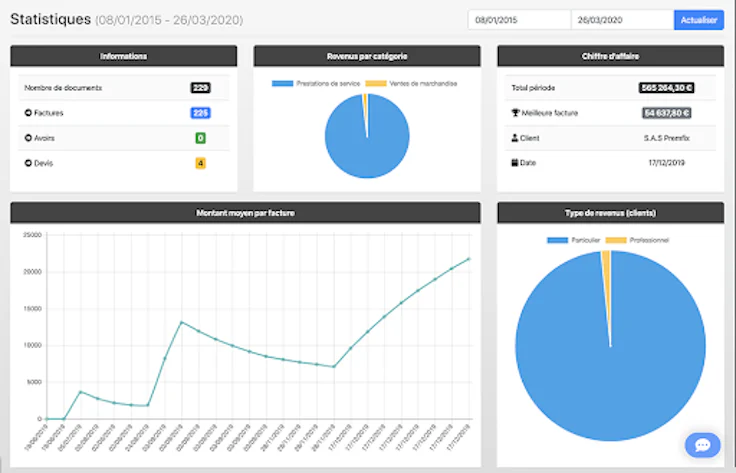
Task: Toggle Particulier legend in revenue type chart
Action: [x=558, y=240]
